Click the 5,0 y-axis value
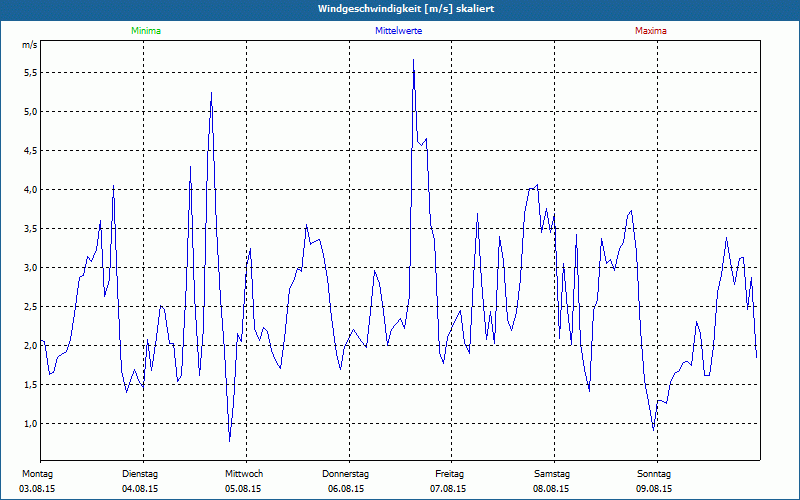Screen dimensions: 800x500 [x=31, y=112]
